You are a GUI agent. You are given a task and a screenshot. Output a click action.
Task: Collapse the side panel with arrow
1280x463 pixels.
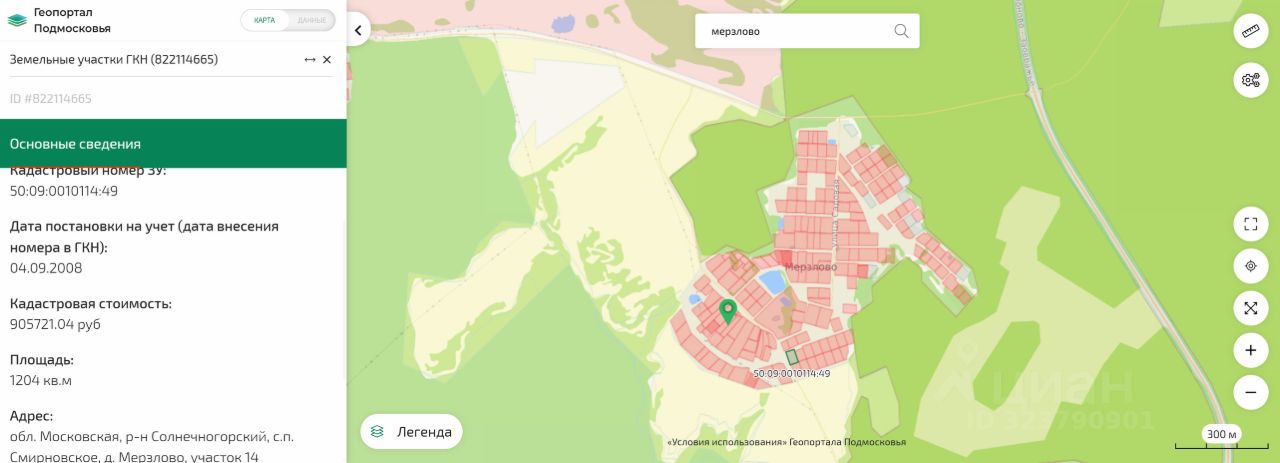[x=357, y=31]
